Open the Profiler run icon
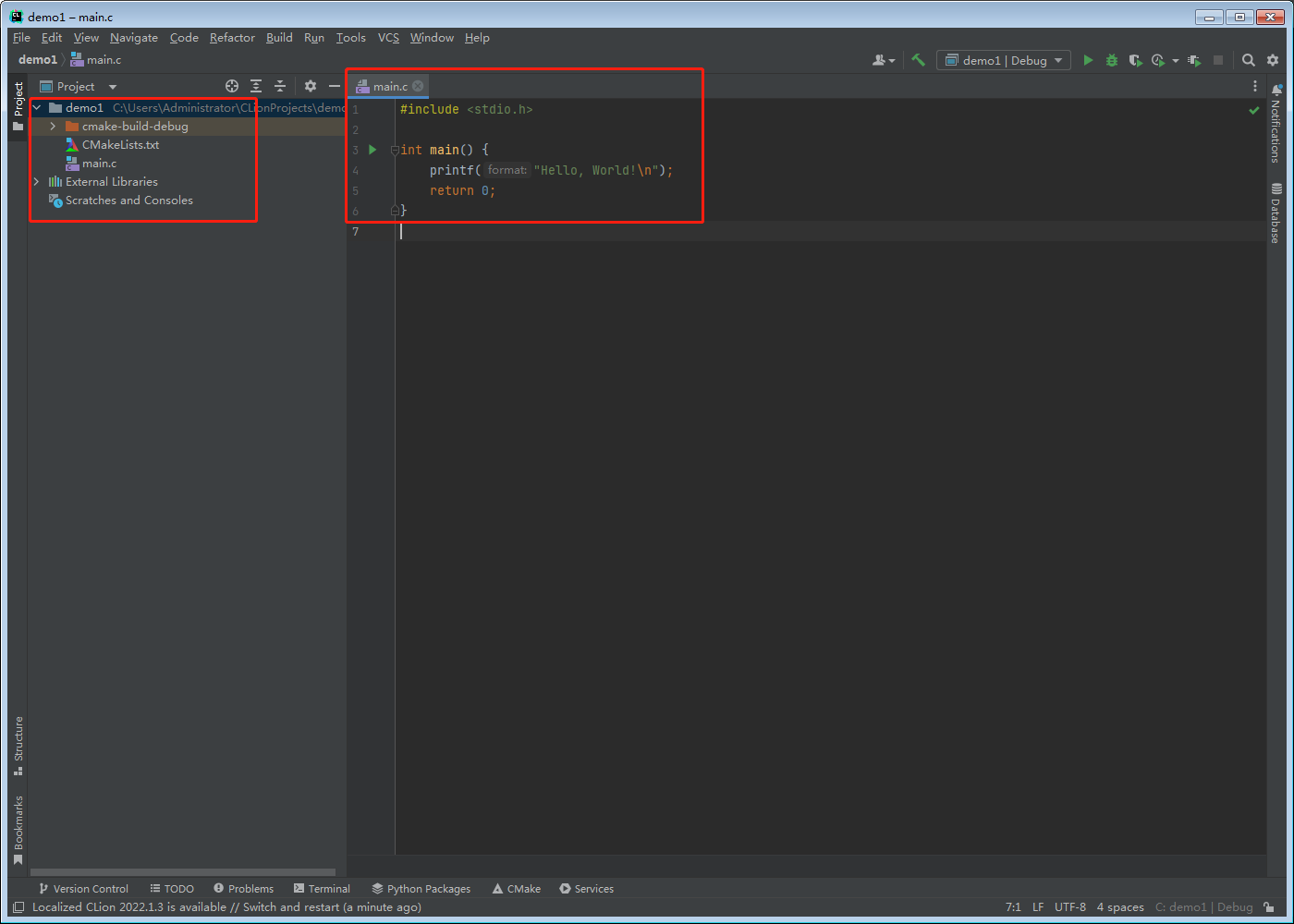Image resolution: width=1294 pixels, height=924 pixels. 1158,60
